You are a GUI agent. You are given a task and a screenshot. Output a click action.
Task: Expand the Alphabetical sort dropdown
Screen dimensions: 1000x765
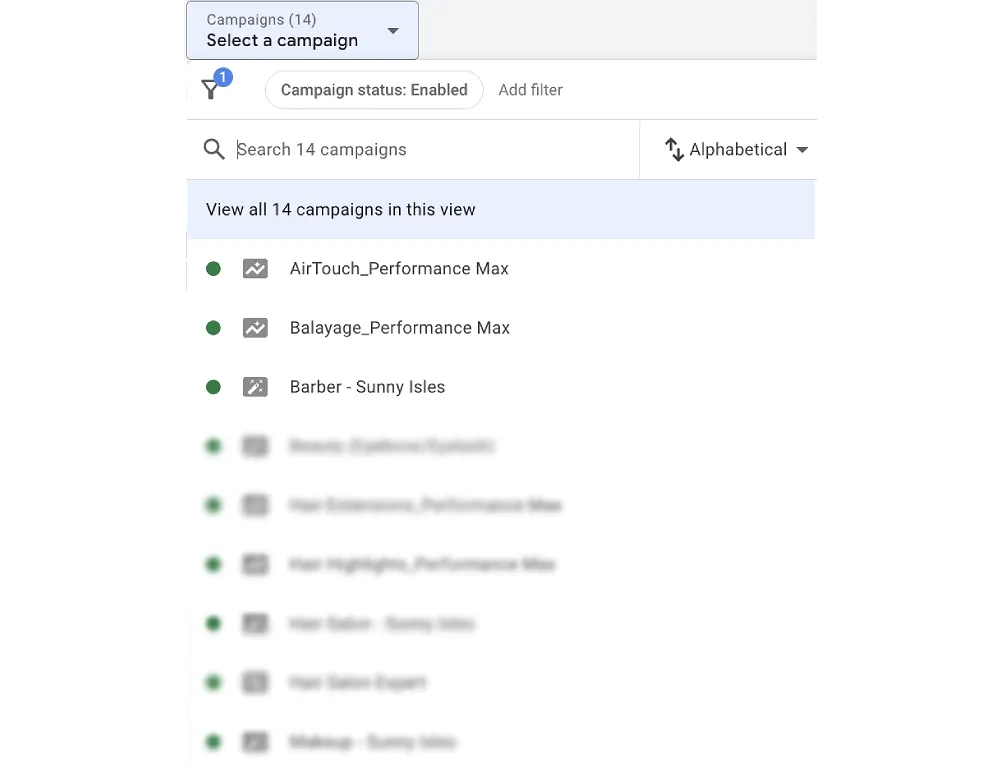[x=802, y=150]
